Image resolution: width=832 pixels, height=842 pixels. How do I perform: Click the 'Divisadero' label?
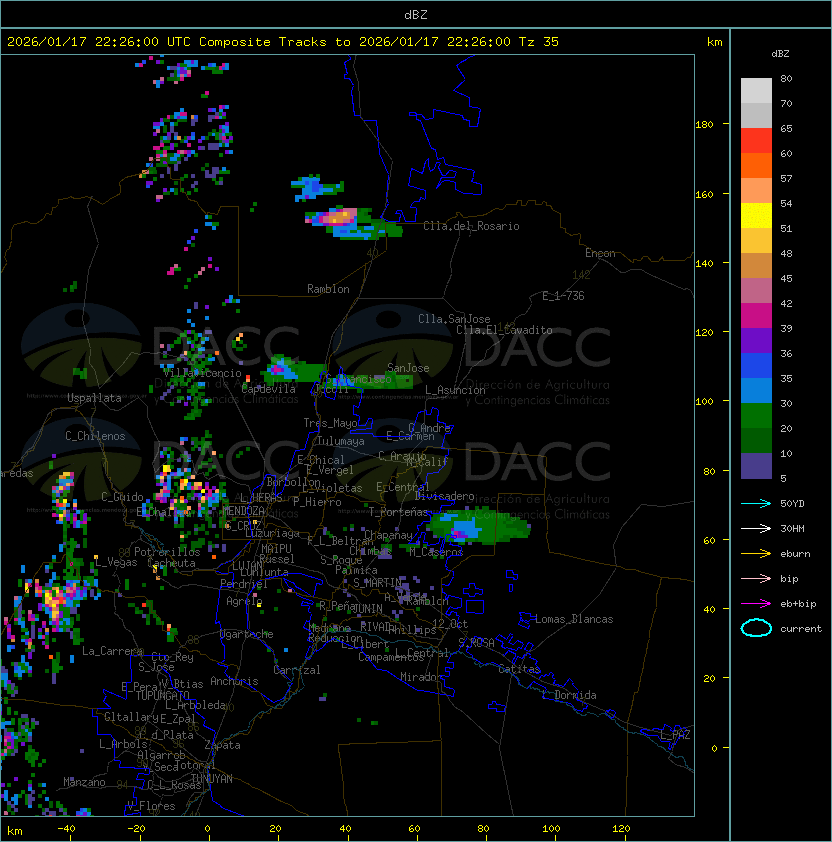point(445,496)
